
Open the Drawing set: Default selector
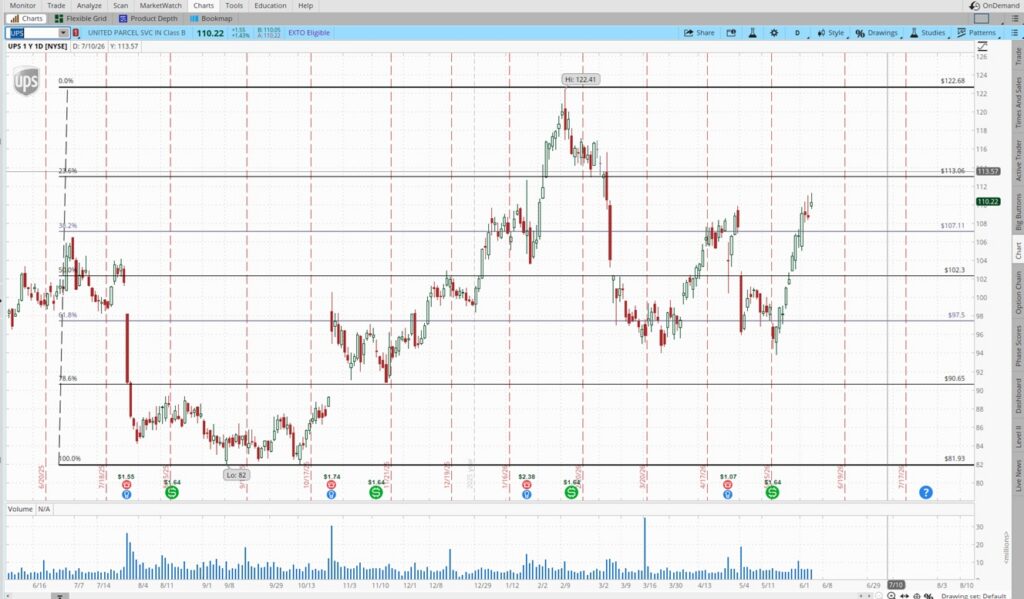point(973,596)
